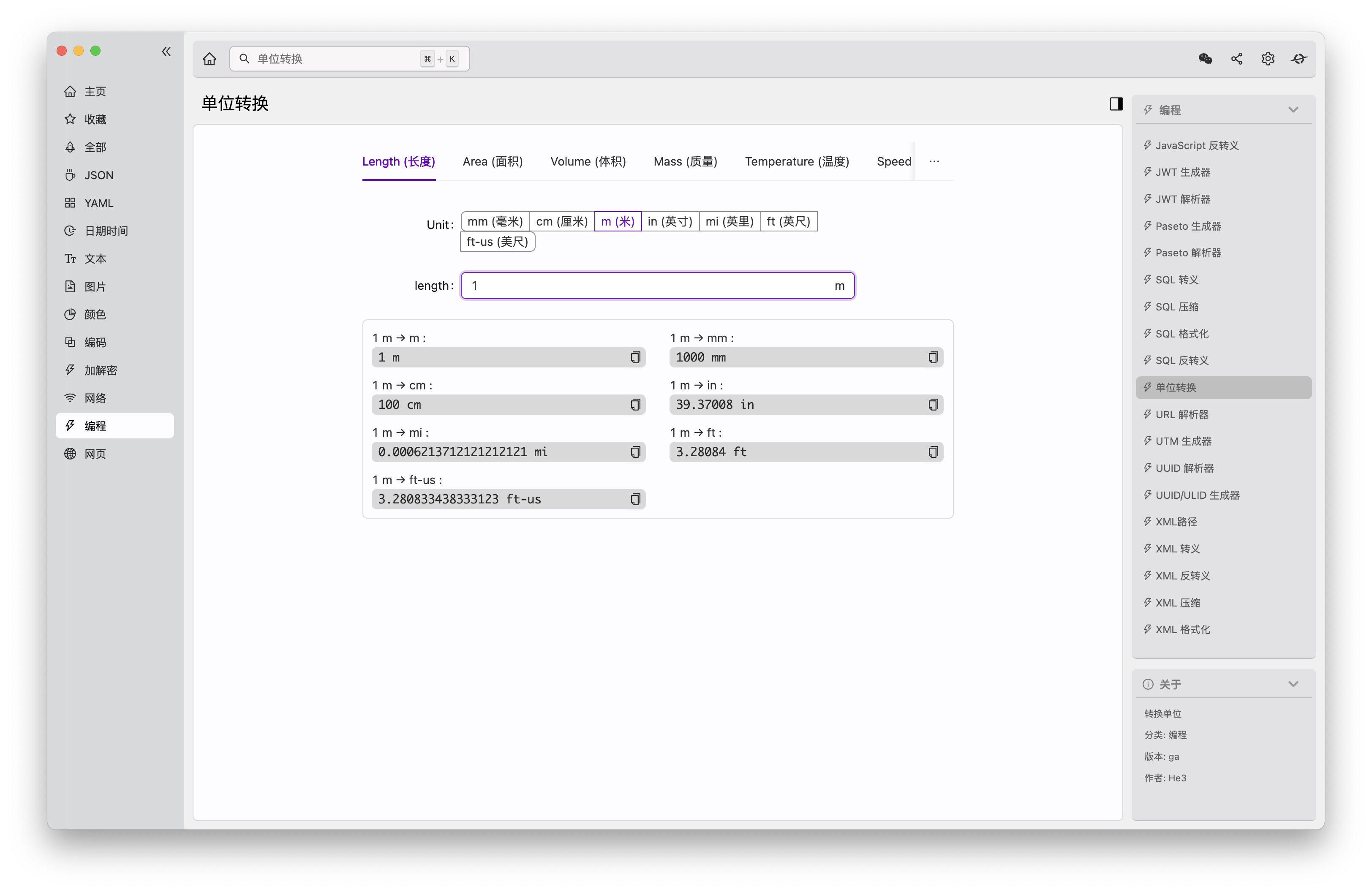Choose the ft-us (美尺) unit
Image resolution: width=1372 pixels, height=892 pixels.
point(497,242)
